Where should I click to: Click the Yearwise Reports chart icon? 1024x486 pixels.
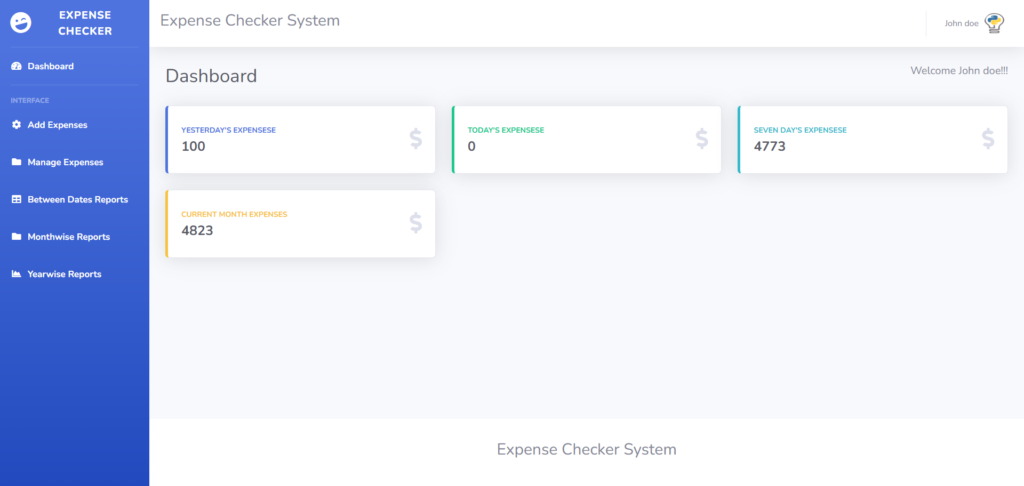pos(16,274)
